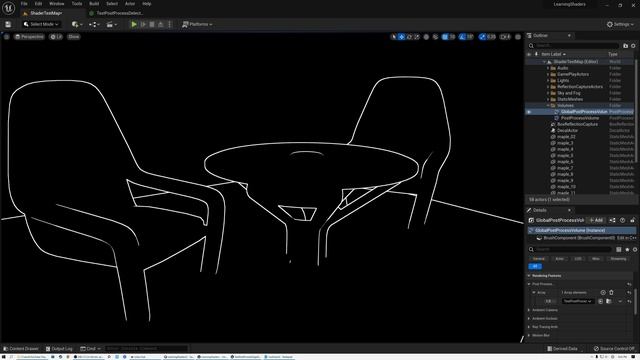Click the Outliner search field

coord(573,46)
